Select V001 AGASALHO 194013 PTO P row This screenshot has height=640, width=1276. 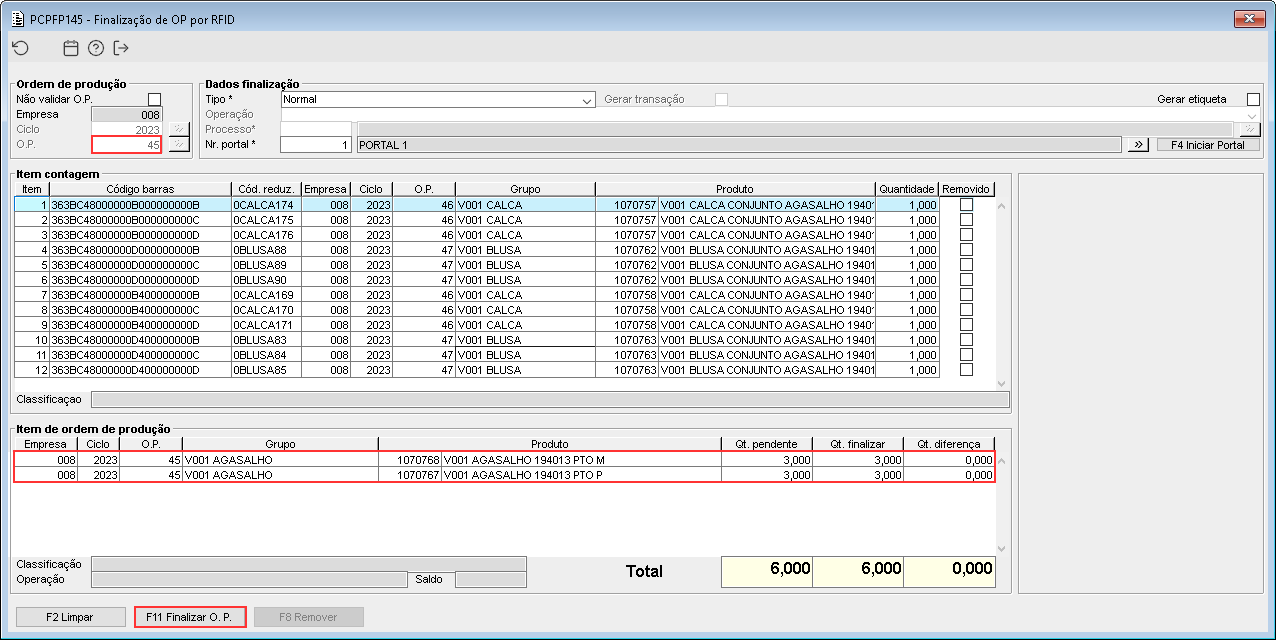coord(504,475)
